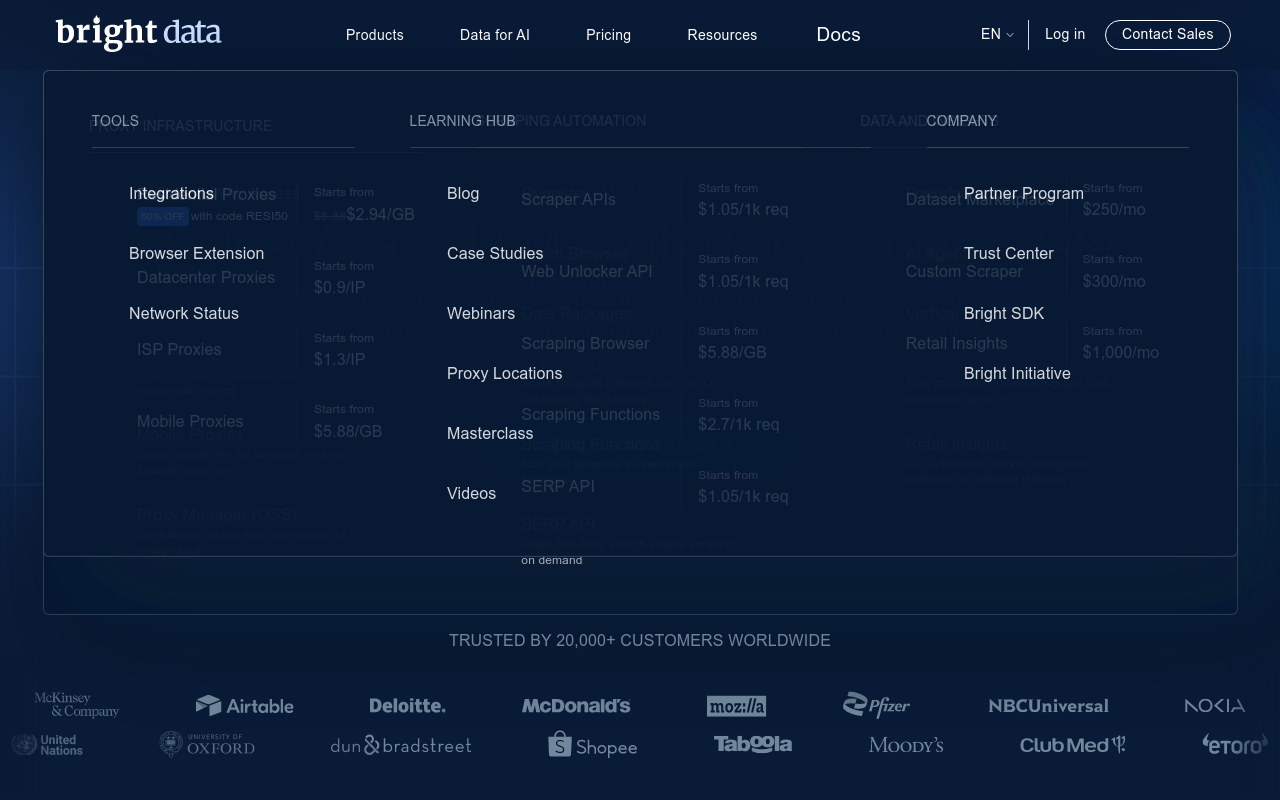This screenshot has height=800, width=1280.
Task: Click the Bright Data logo
Action: (139, 33)
